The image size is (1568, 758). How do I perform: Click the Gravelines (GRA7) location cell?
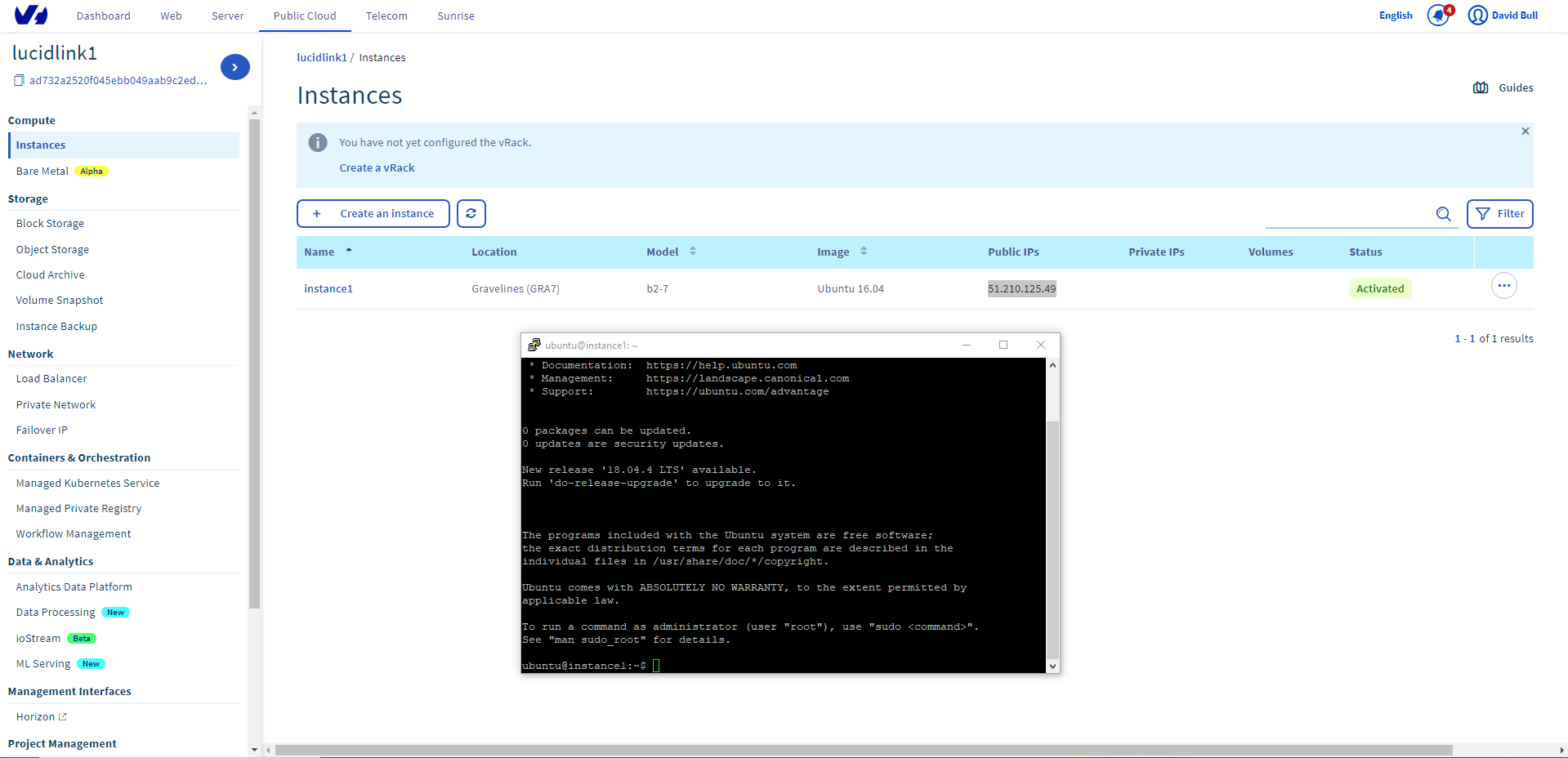516,288
